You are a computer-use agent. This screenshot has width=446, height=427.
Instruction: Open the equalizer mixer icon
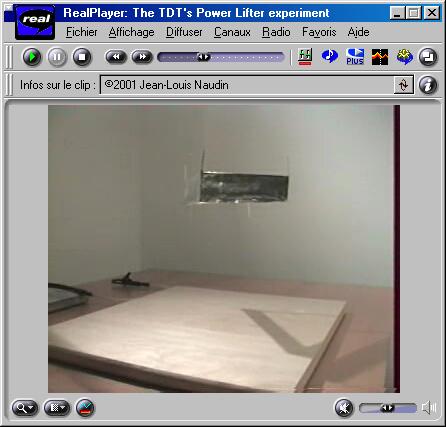(x=305, y=57)
